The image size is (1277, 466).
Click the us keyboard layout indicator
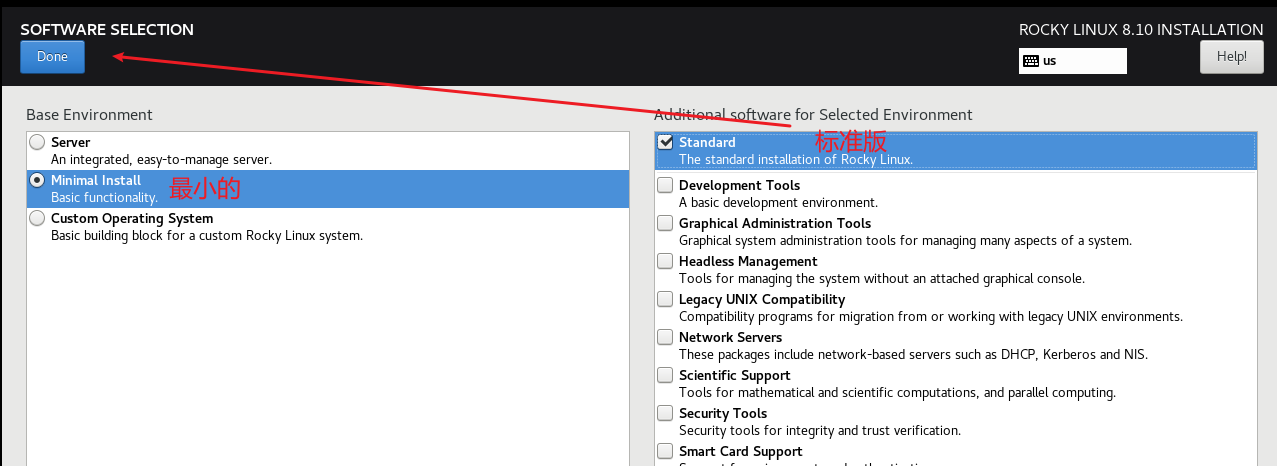click(1073, 60)
